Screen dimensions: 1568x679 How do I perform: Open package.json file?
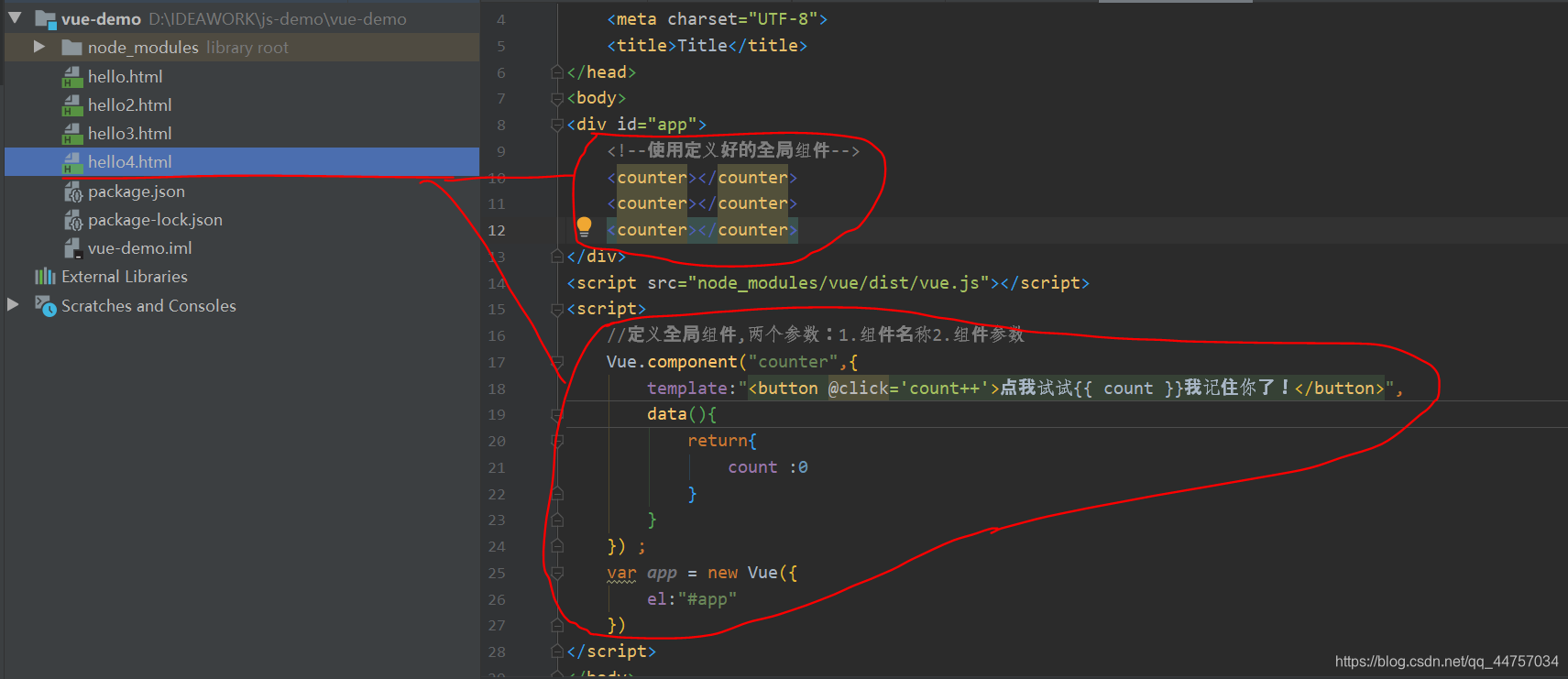[136, 191]
